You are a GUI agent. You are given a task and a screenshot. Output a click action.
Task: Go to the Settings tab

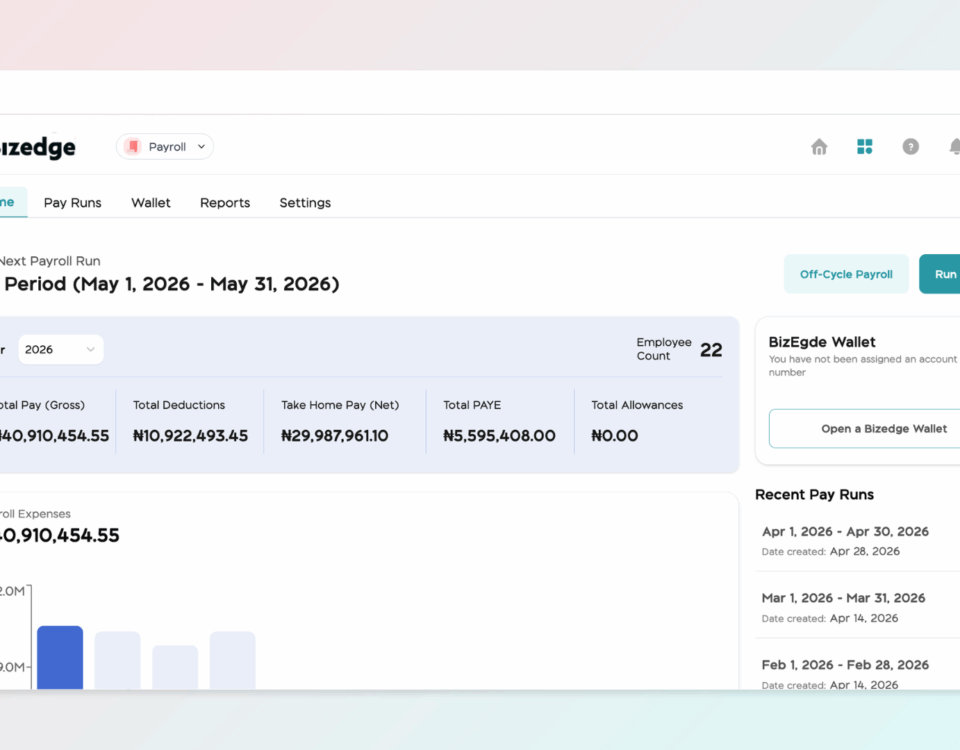(305, 203)
